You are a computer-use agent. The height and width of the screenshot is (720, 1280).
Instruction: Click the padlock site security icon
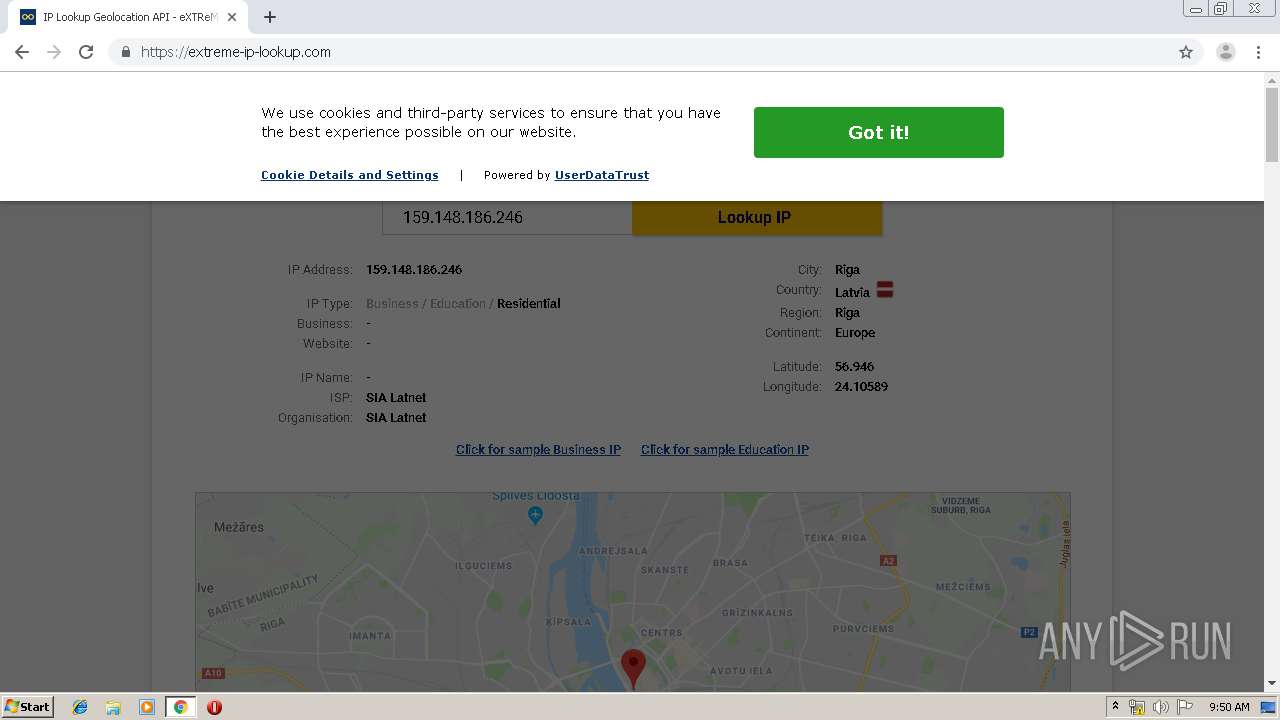point(125,52)
